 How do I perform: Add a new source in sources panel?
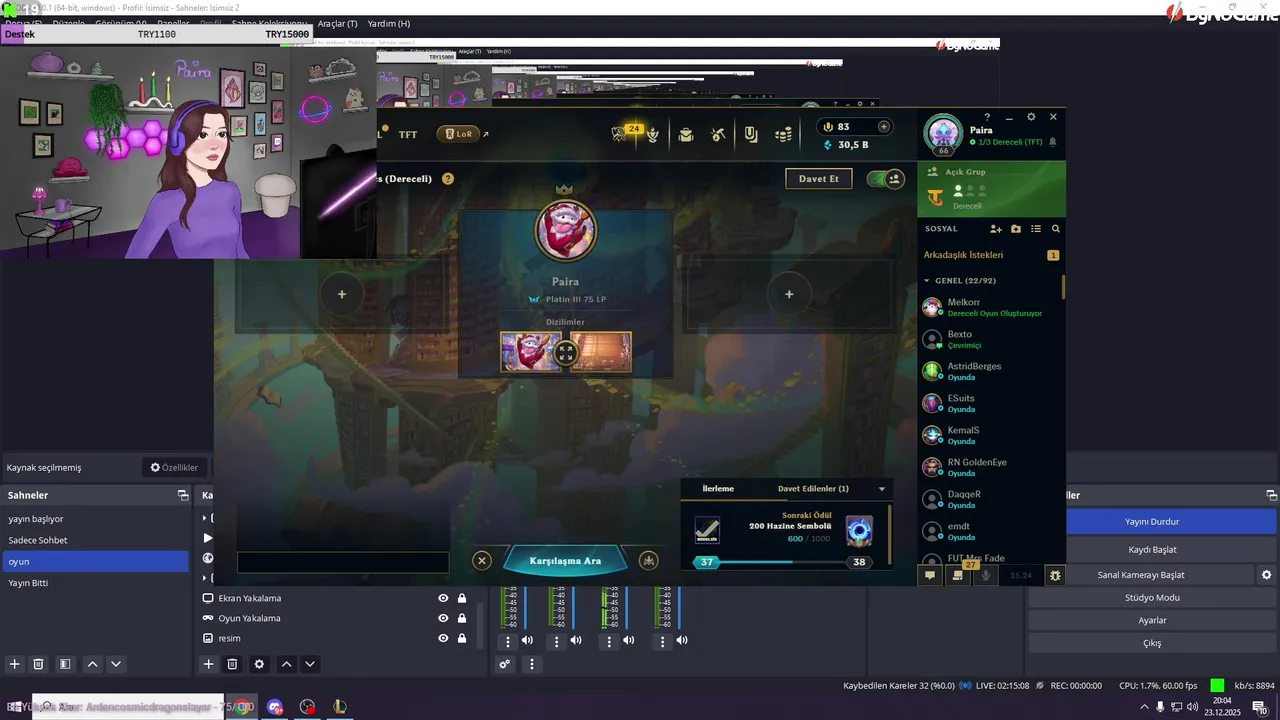(208, 664)
